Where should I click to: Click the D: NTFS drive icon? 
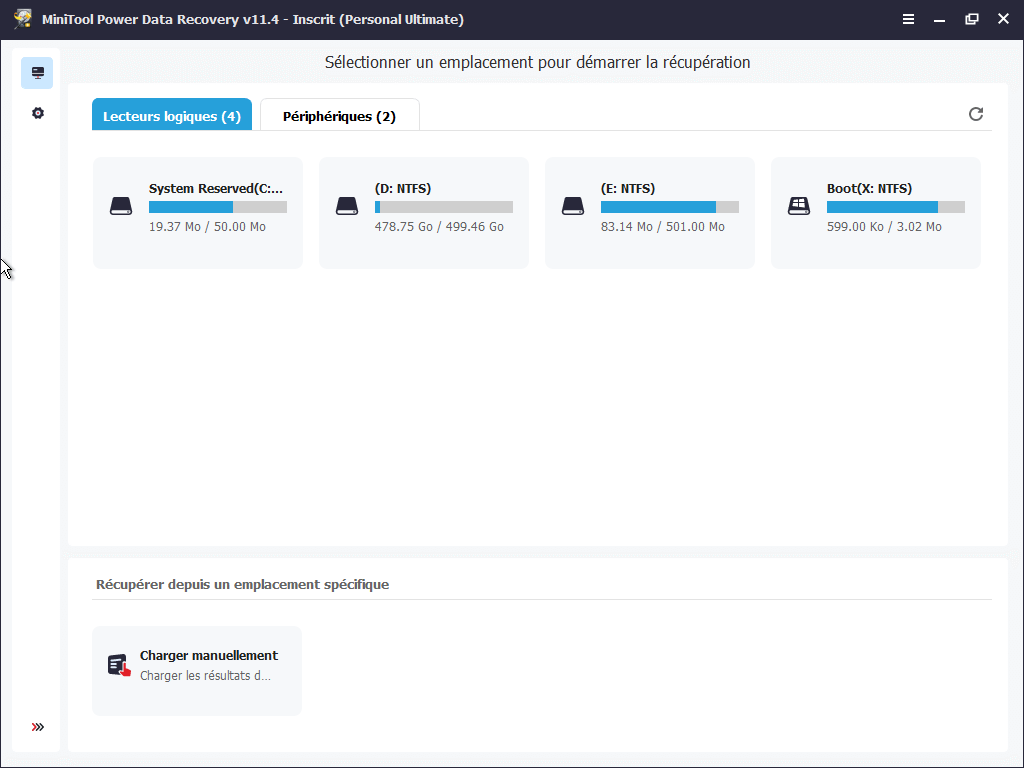click(347, 206)
